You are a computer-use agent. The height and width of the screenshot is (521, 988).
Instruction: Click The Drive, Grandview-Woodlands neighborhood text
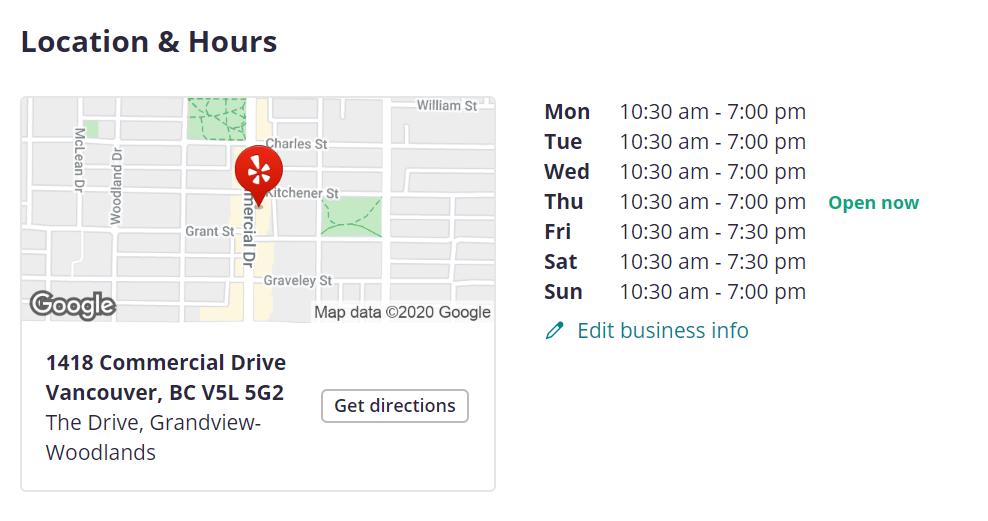coord(153,437)
